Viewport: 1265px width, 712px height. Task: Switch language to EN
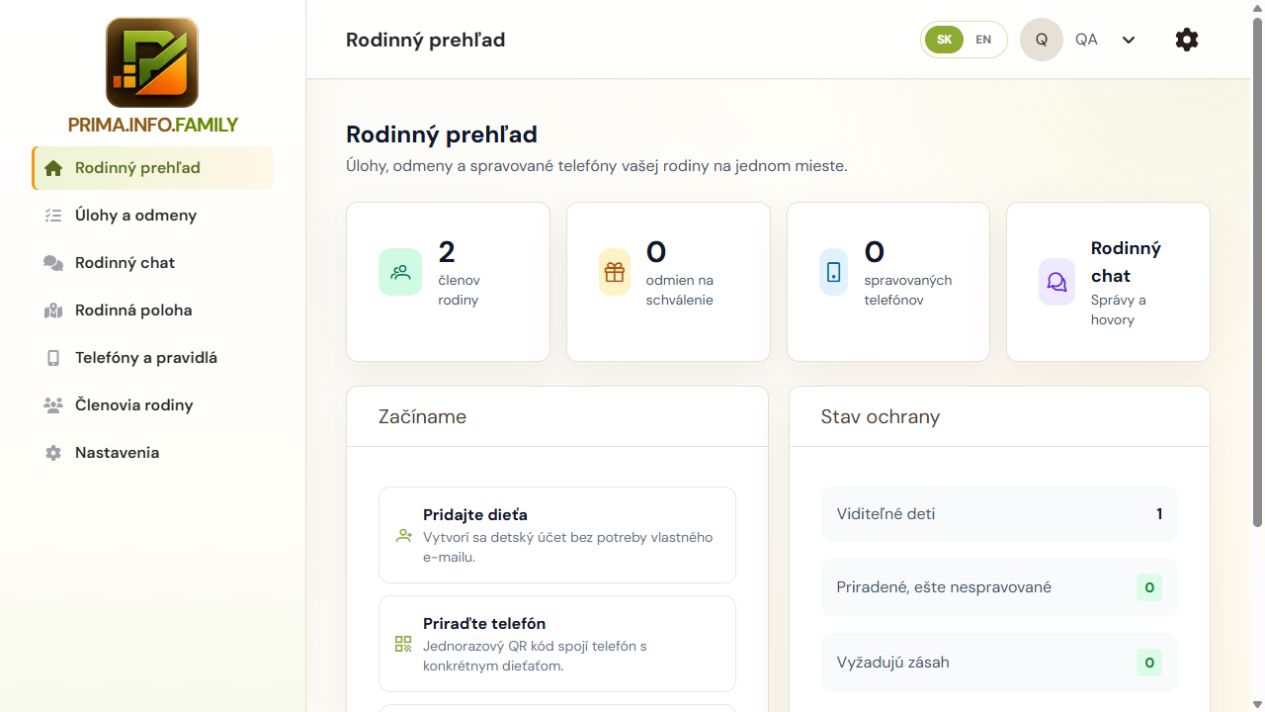point(984,40)
